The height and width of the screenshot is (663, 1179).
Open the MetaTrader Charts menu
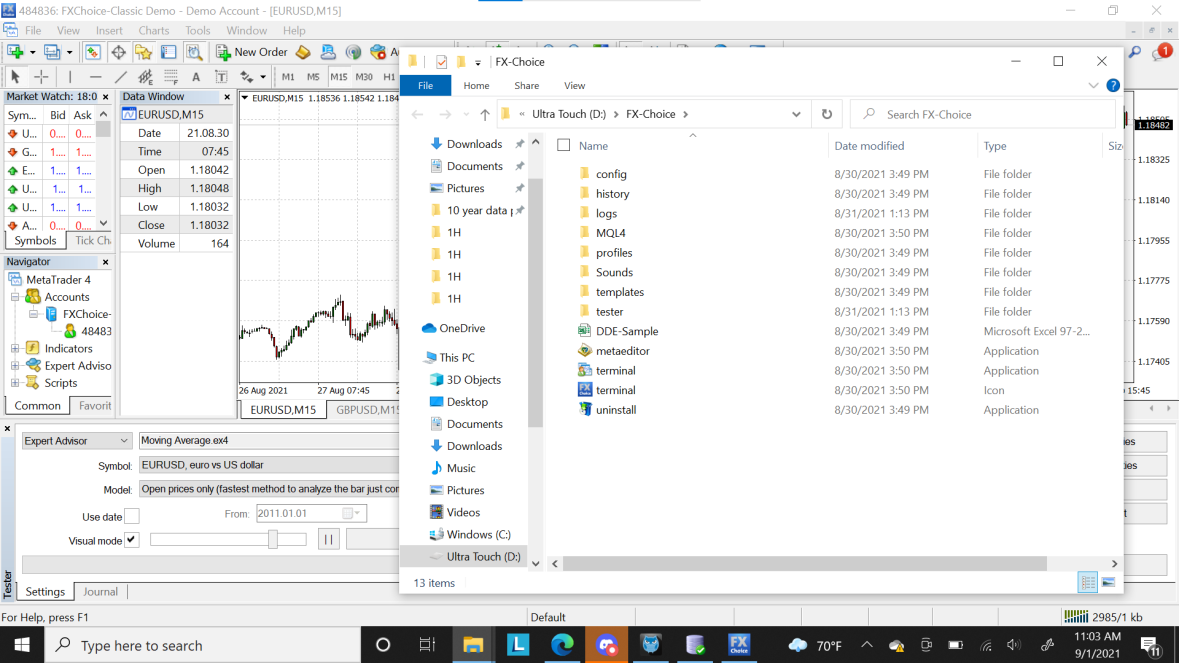[153, 30]
